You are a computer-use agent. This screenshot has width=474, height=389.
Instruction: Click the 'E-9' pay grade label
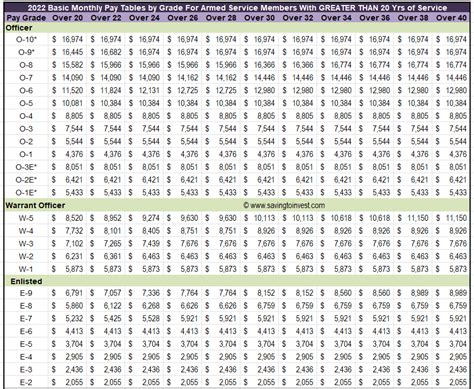coord(26,293)
